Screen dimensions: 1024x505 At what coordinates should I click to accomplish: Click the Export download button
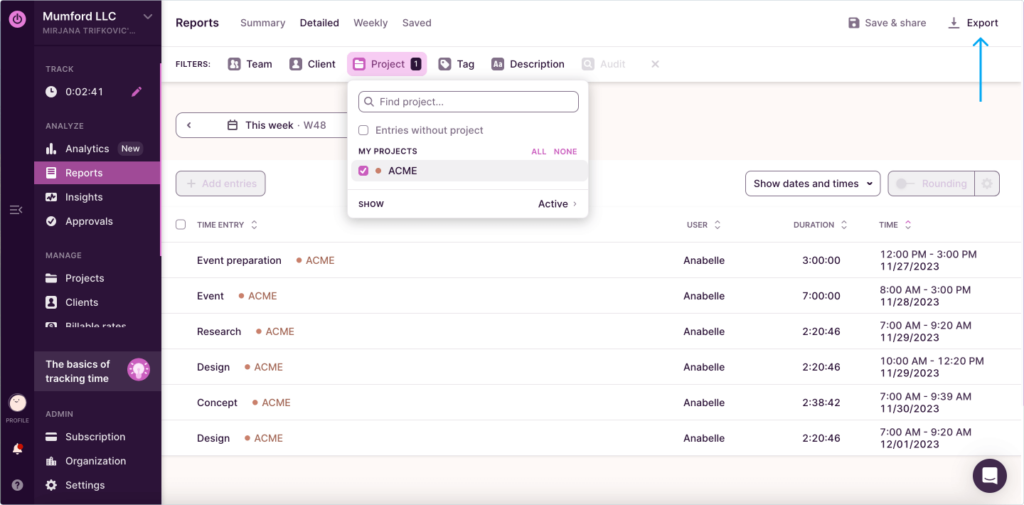(x=973, y=23)
